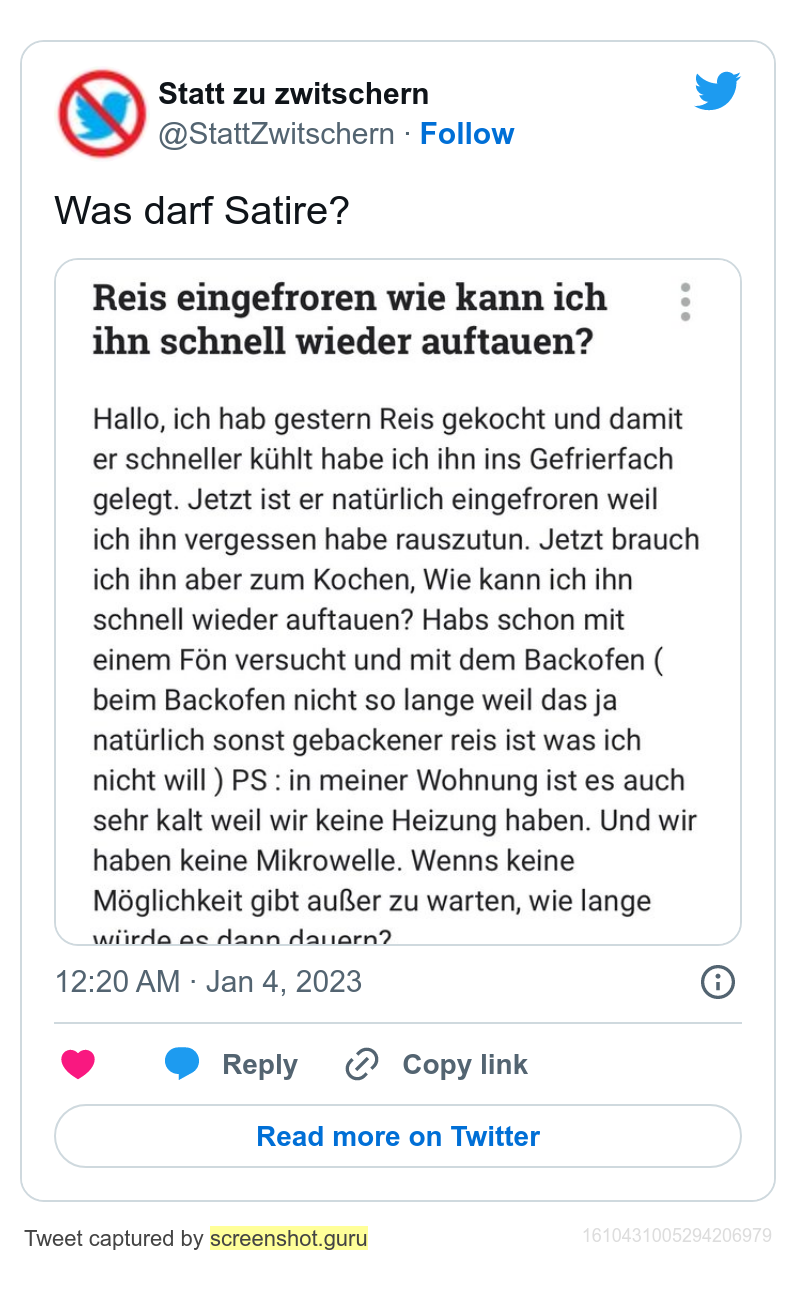Open the @StattZwitschern handle
The height and width of the screenshot is (1294, 796).
[276, 134]
